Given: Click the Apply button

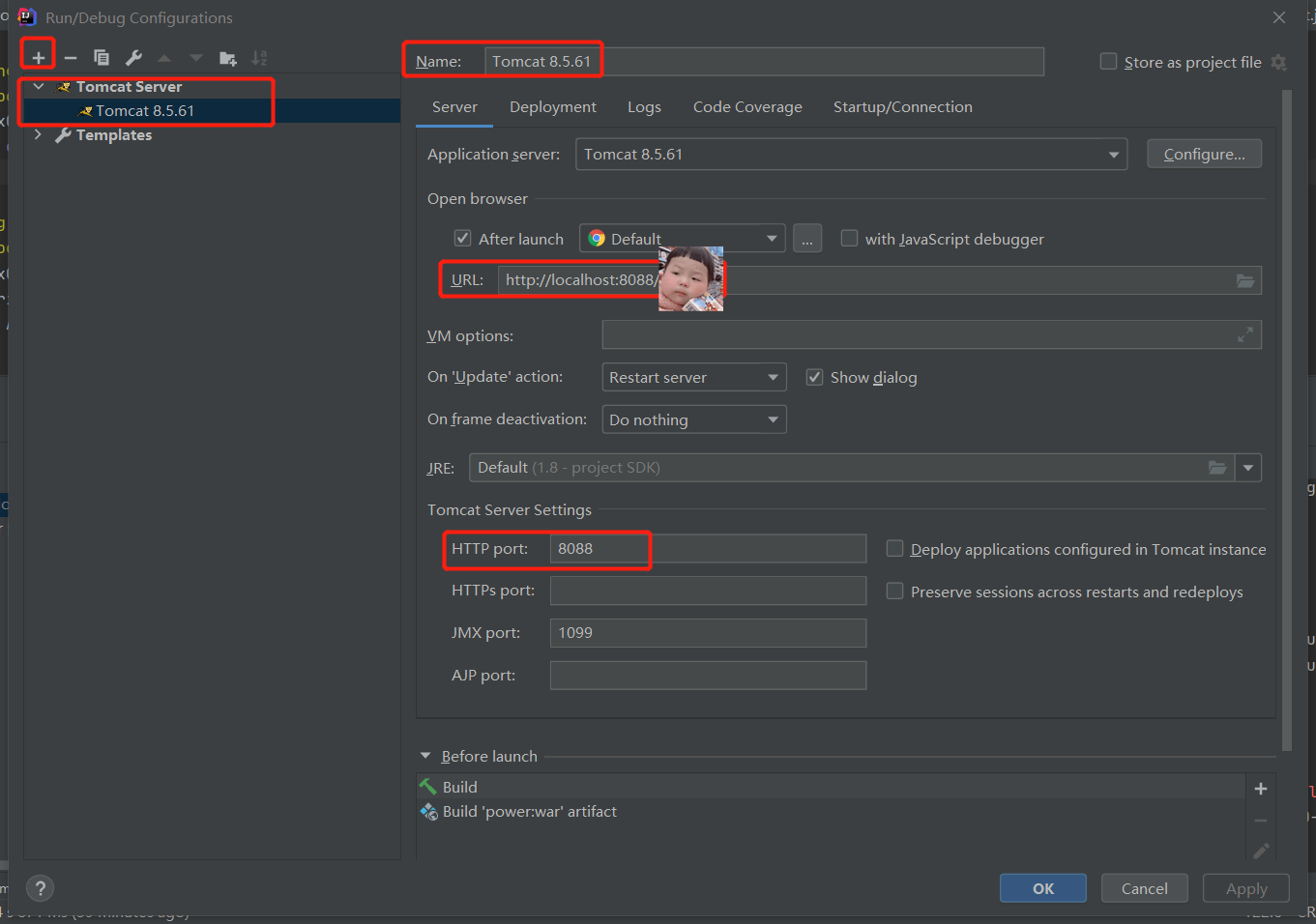Looking at the screenshot, I should click(x=1246, y=888).
